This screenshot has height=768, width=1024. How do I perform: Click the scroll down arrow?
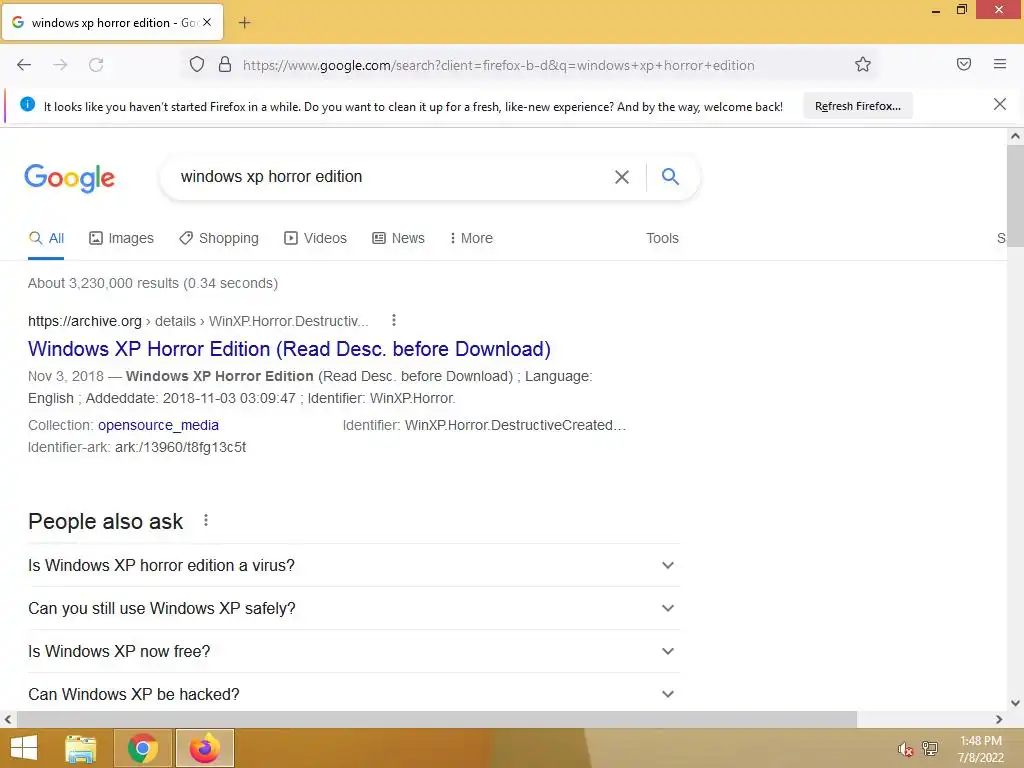[1015, 703]
